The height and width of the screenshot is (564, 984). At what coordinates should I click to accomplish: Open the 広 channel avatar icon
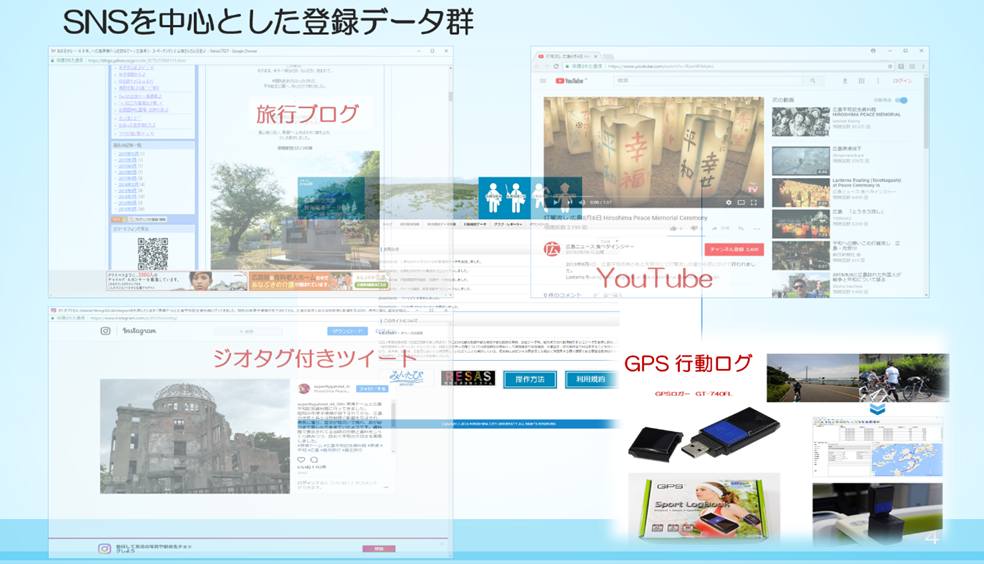[x=552, y=249]
